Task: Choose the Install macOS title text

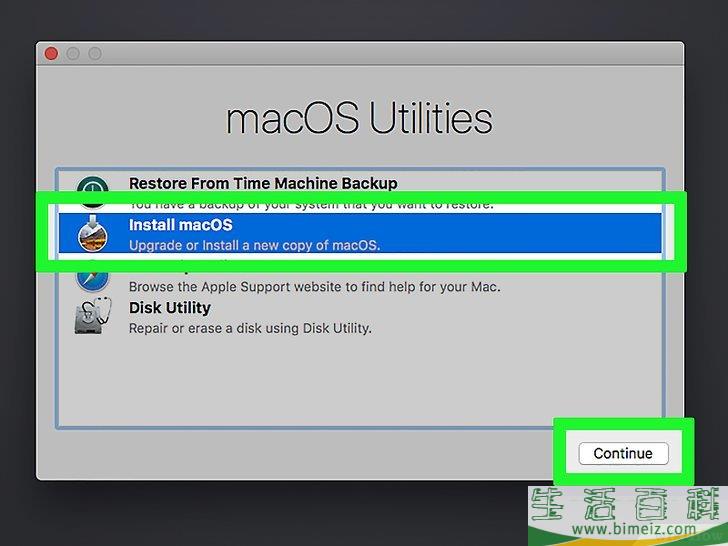Action: point(181,225)
